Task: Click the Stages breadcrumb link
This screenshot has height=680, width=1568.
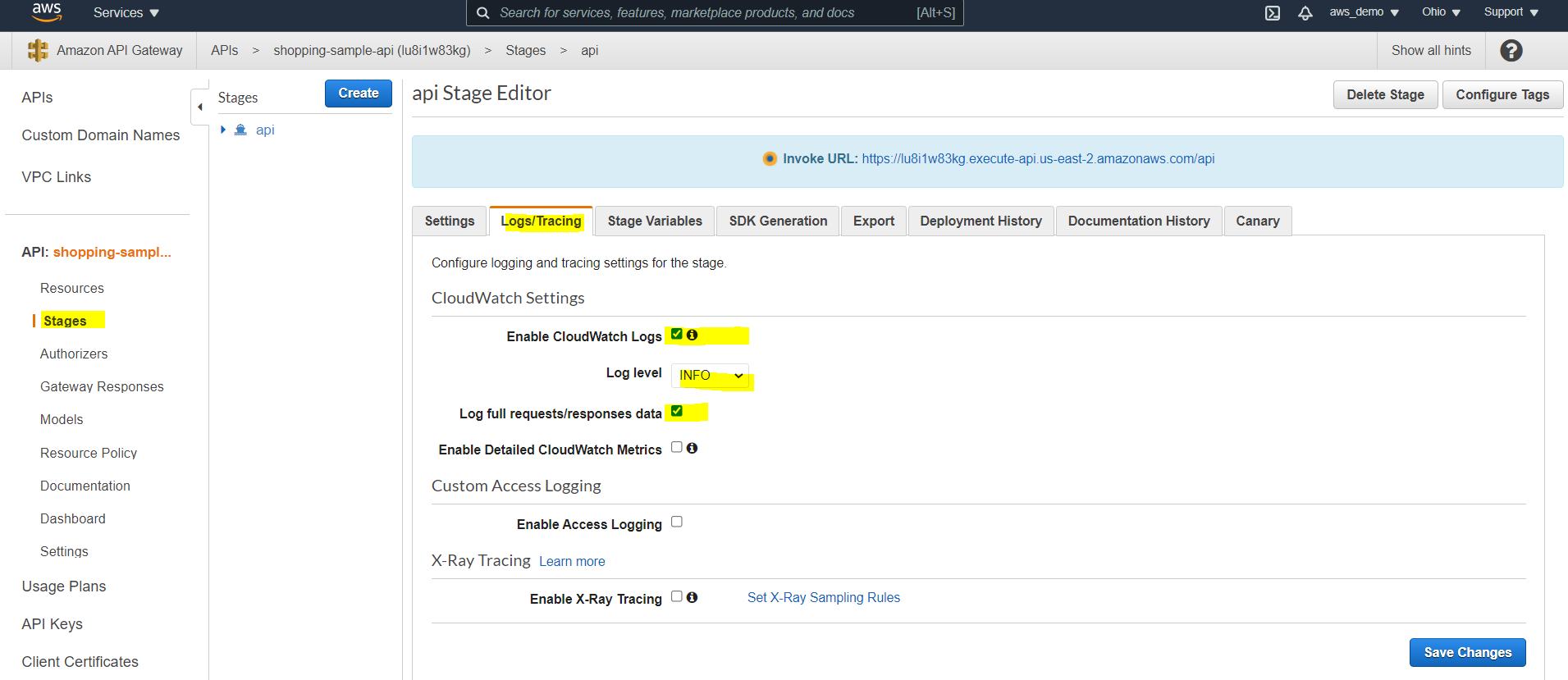Action: [525, 51]
